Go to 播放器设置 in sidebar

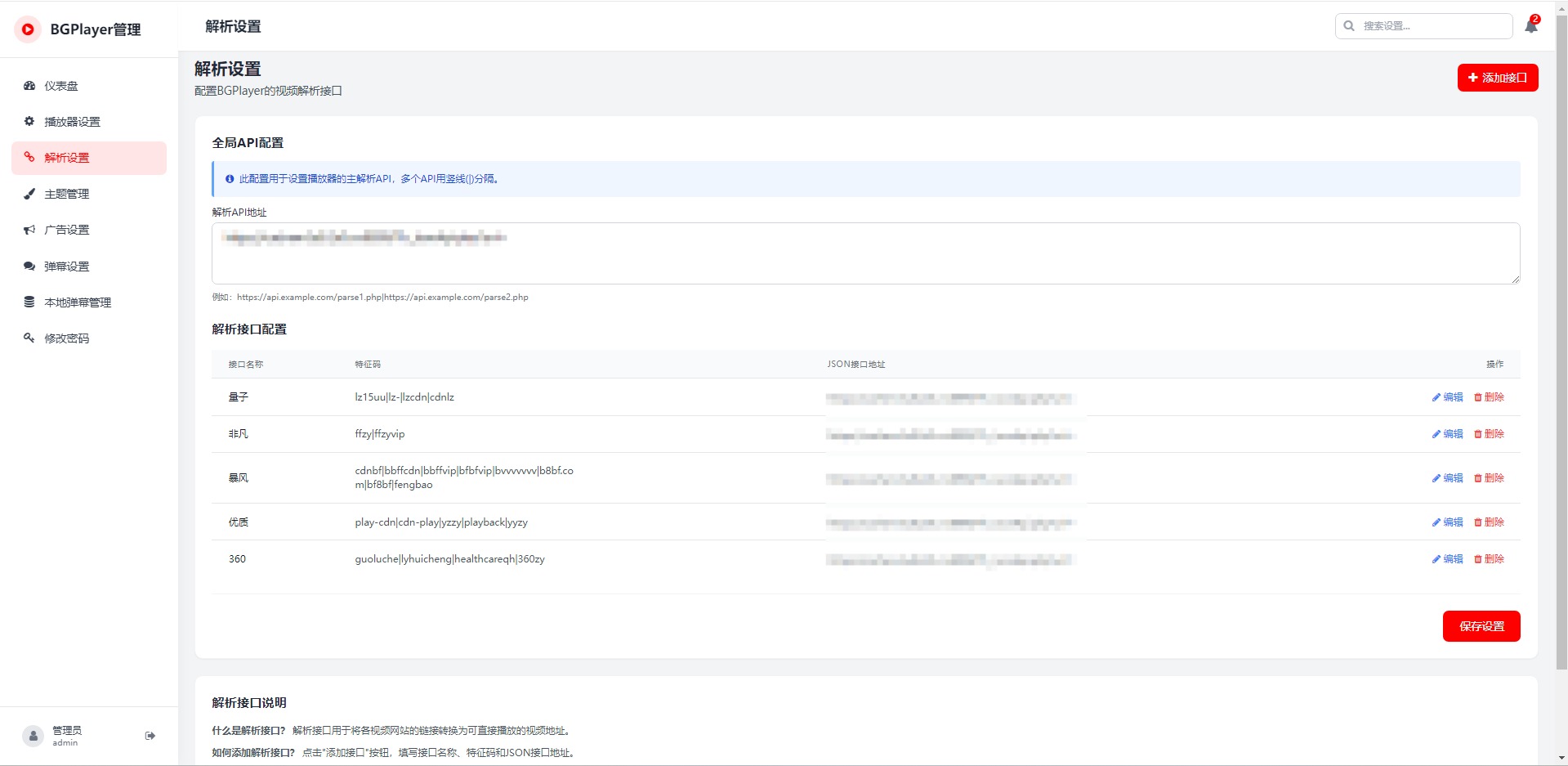(x=72, y=122)
